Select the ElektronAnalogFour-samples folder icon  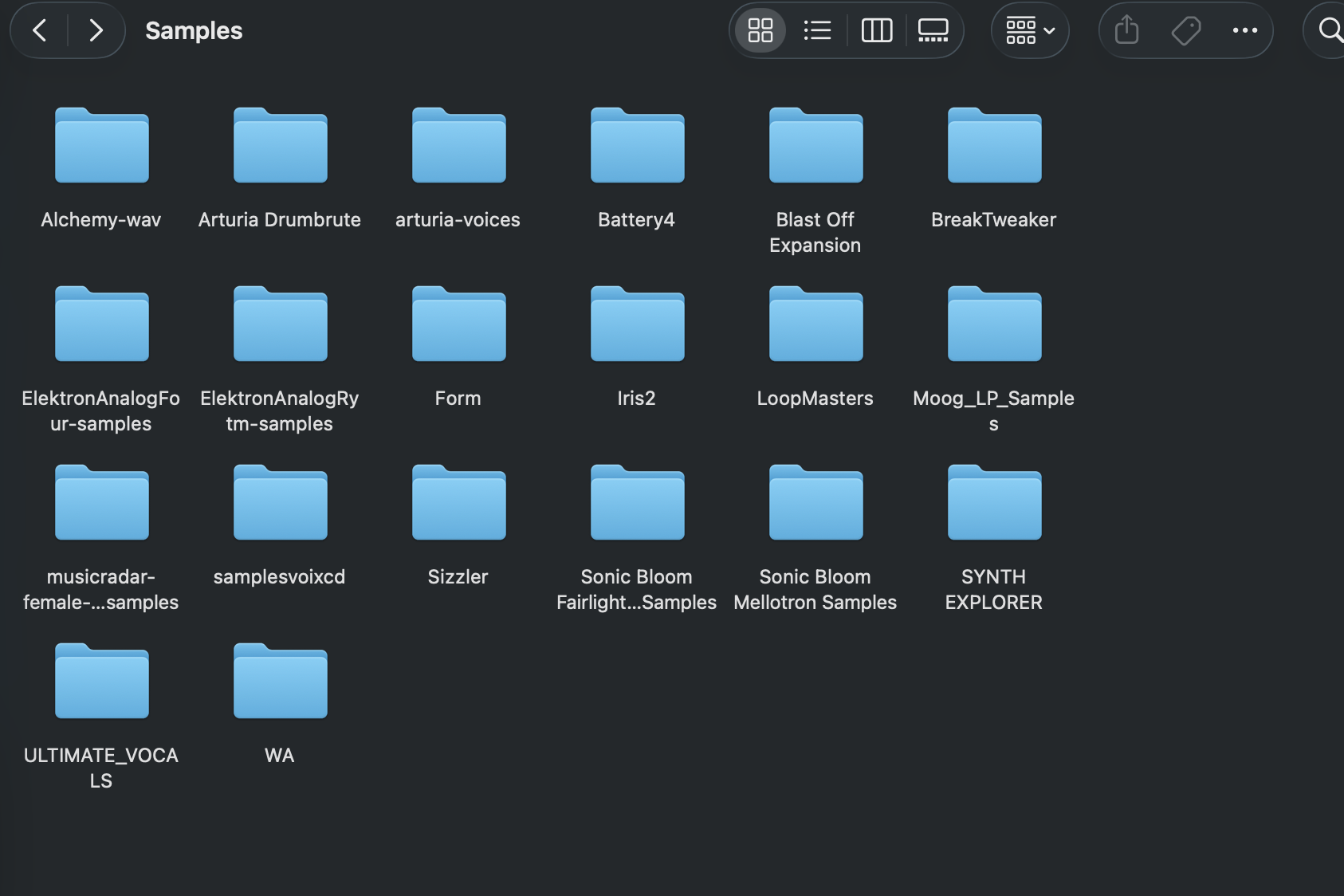coord(102,324)
